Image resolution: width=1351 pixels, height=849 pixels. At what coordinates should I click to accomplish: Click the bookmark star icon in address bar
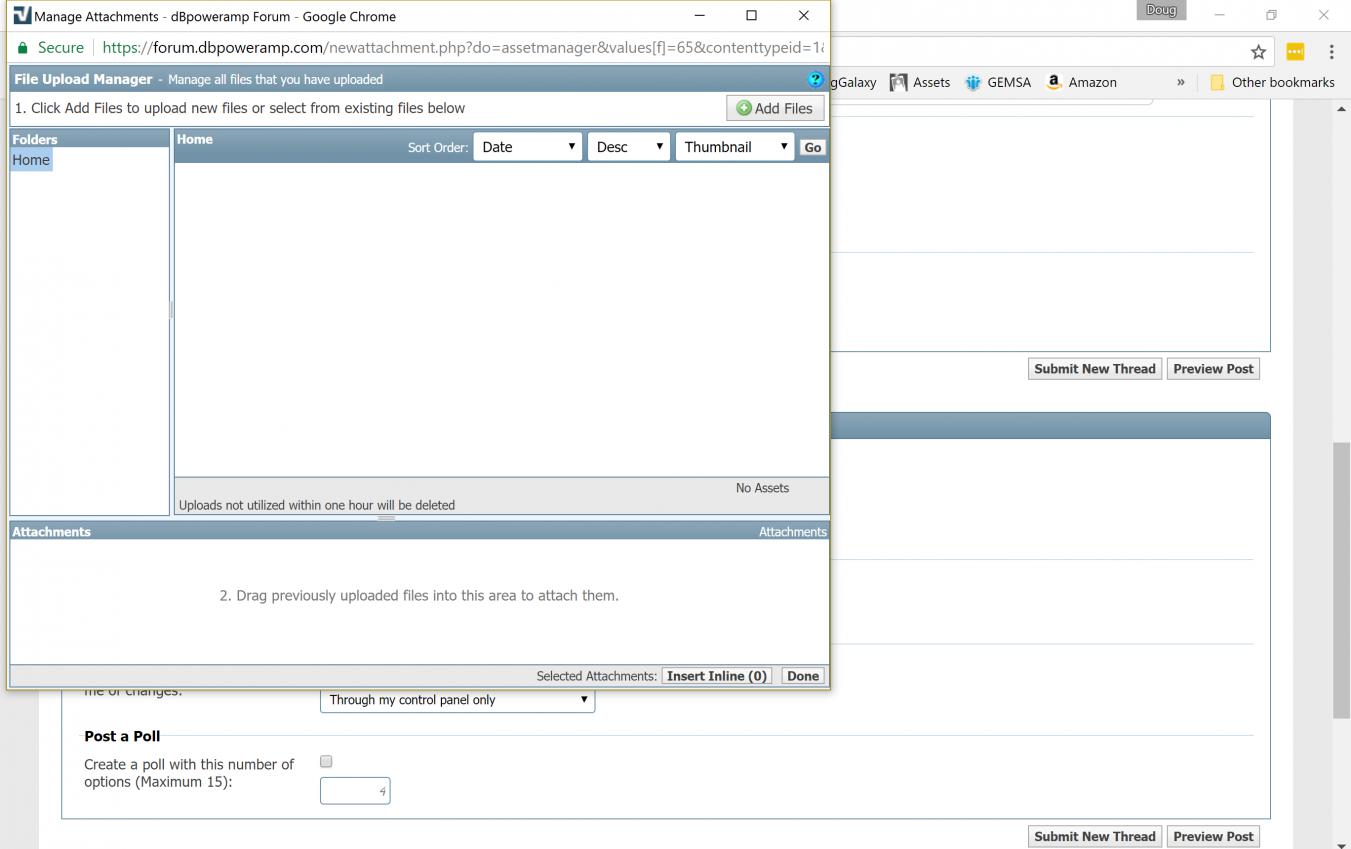tap(1258, 52)
